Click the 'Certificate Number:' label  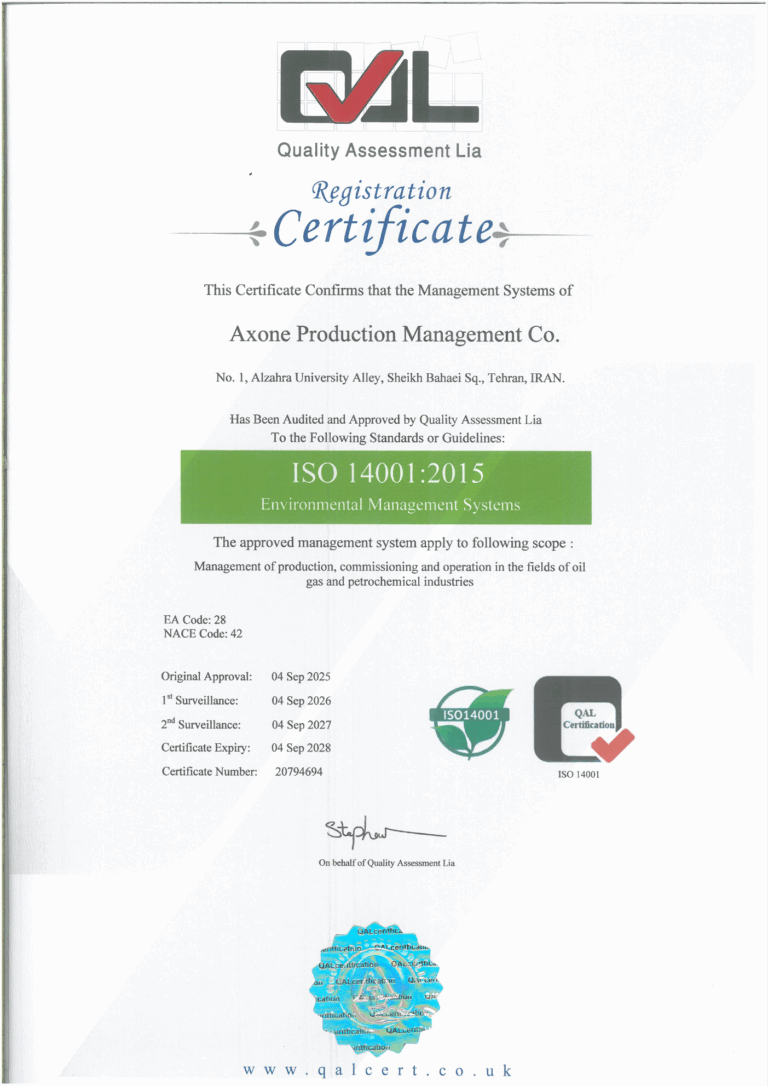209,772
